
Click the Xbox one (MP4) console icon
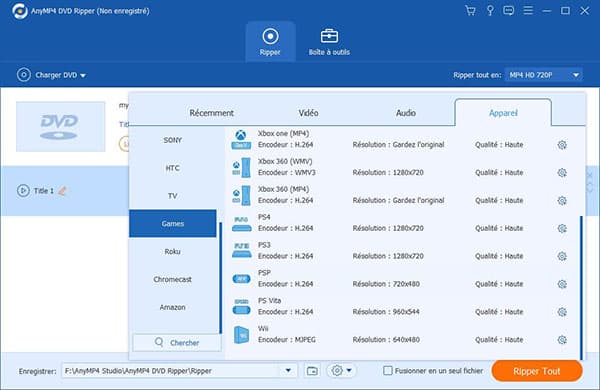(x=241, y=139)
